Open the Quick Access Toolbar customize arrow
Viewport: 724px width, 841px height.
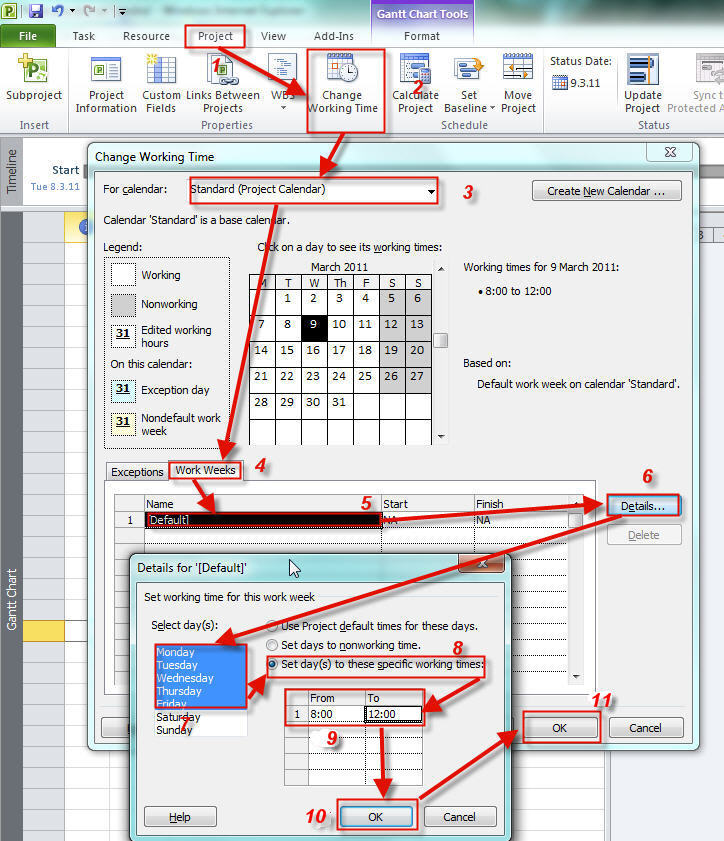pos(122,12)
